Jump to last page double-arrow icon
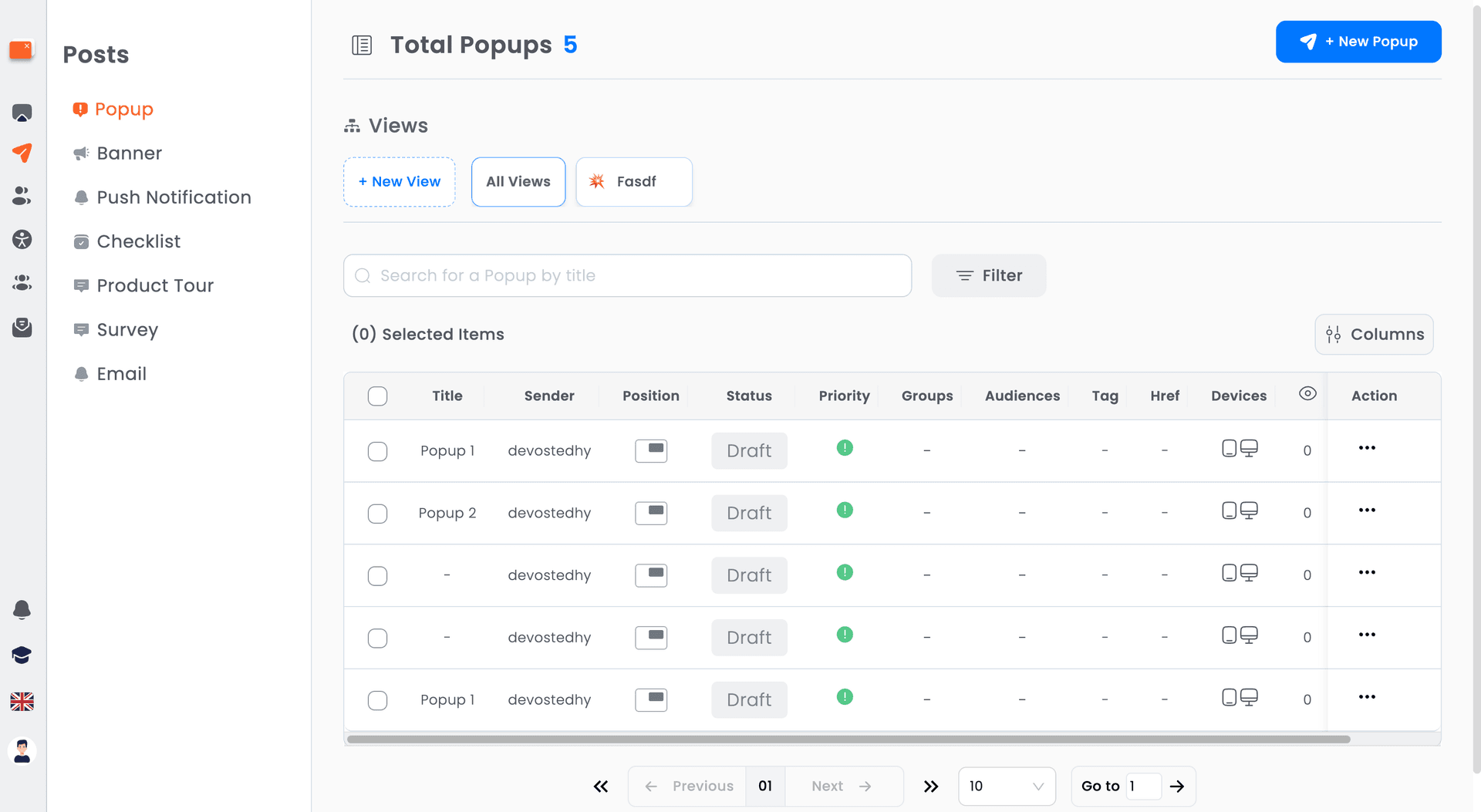This screenshot has height=812, width=1481. [931, 787]
